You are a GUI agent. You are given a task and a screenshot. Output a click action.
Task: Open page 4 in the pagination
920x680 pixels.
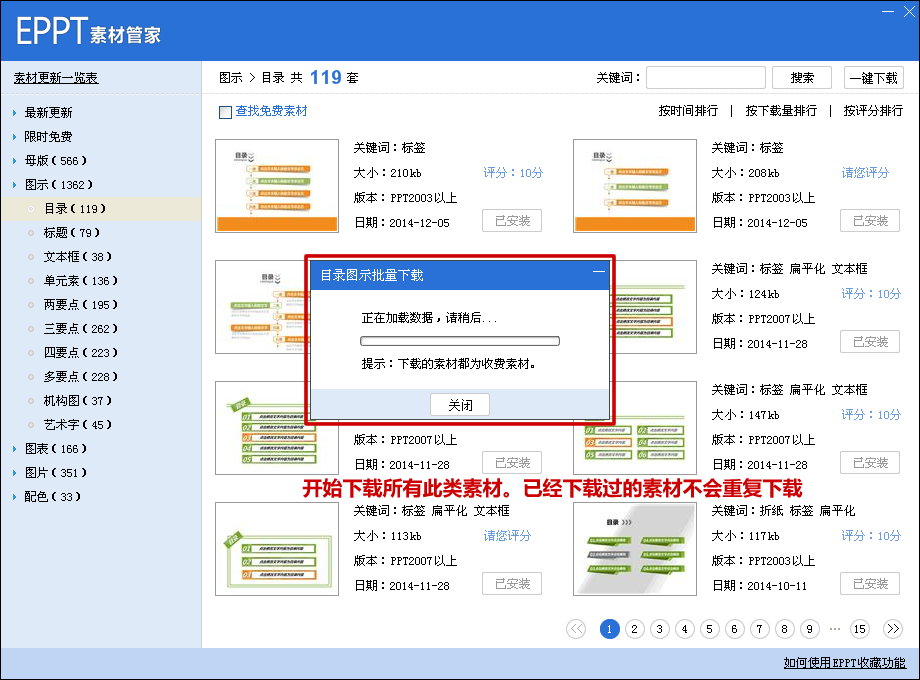tap(685, 629)
